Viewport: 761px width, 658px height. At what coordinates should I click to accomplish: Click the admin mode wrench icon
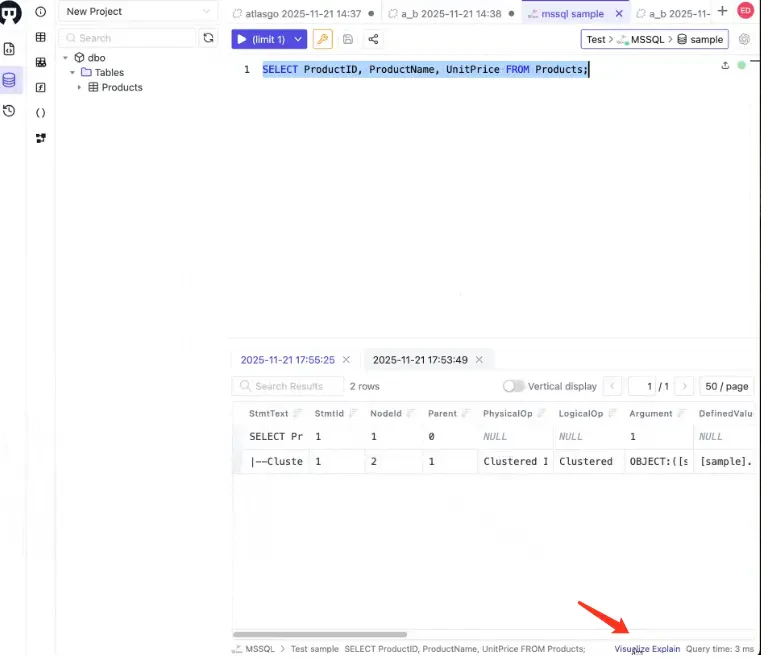click(x=323, y=39)
